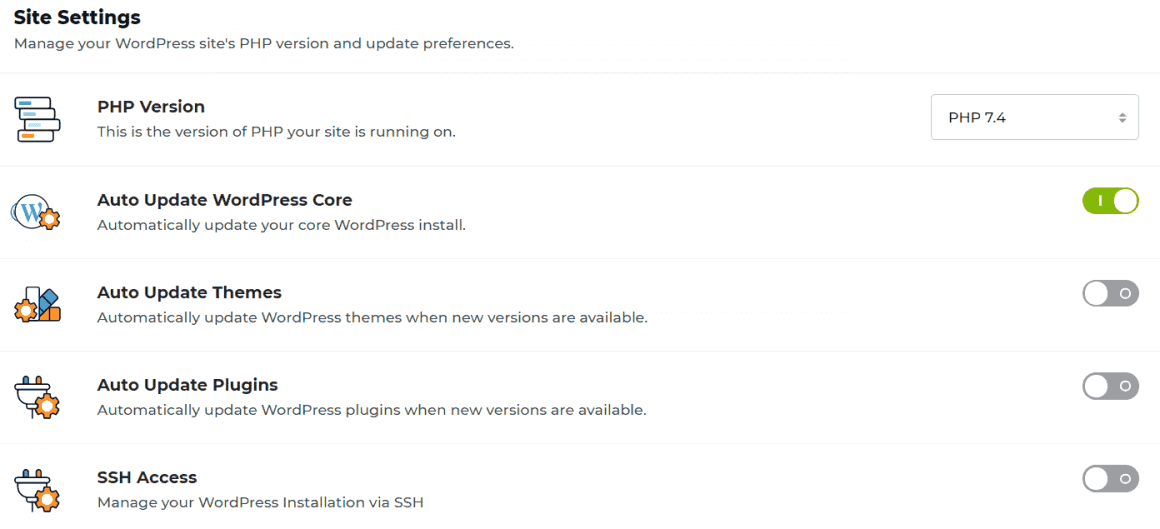Click the PHP dropdown up-down arrows
This screenshot has height=529, width=1160.
1122,118
